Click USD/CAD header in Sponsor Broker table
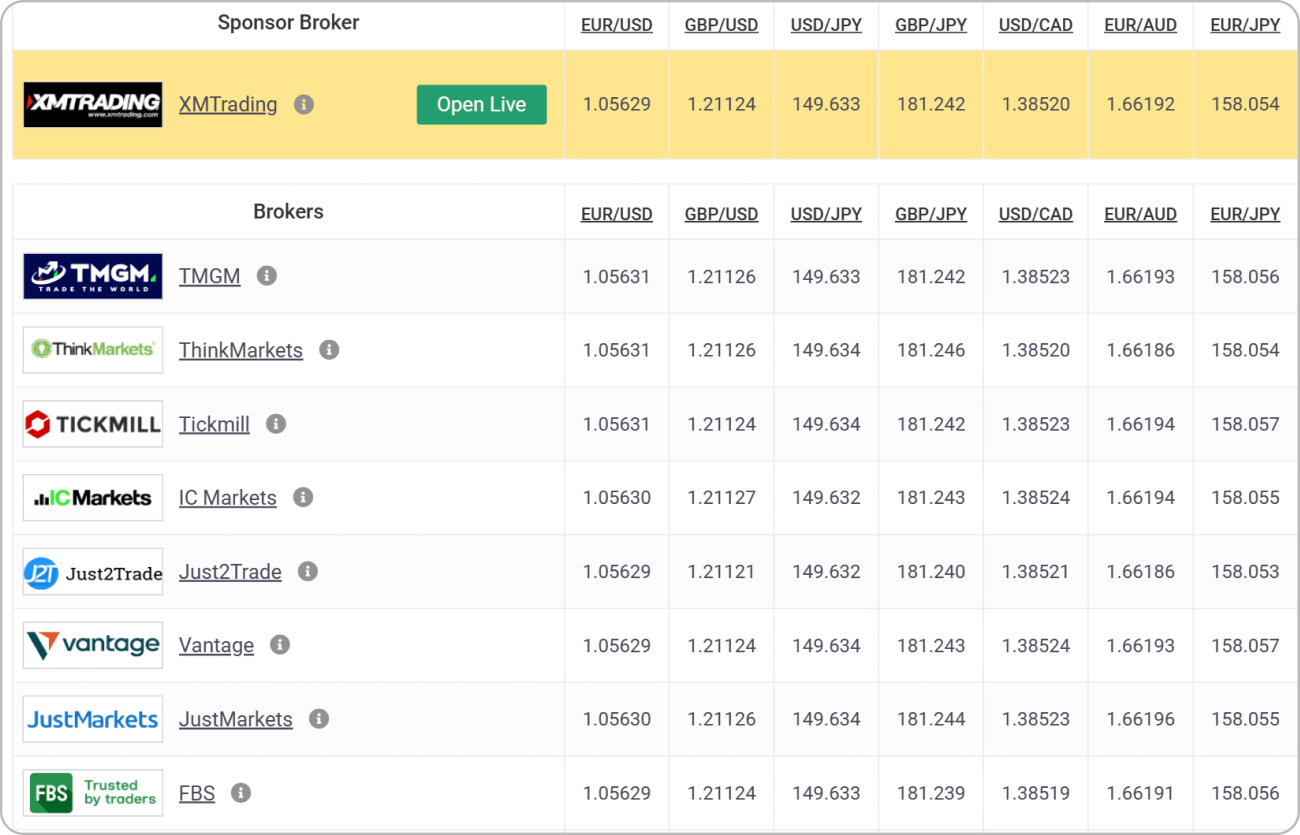This screenshot has height=835, width=1300. [x=1036, y=25]
